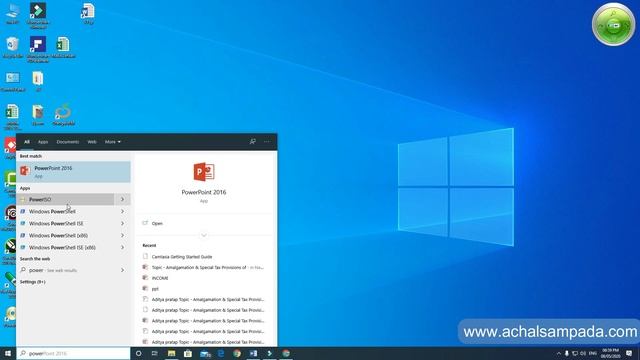Switch to Documents search filter tab
Screen dimensions: 640x360
(x=68, y=142)
